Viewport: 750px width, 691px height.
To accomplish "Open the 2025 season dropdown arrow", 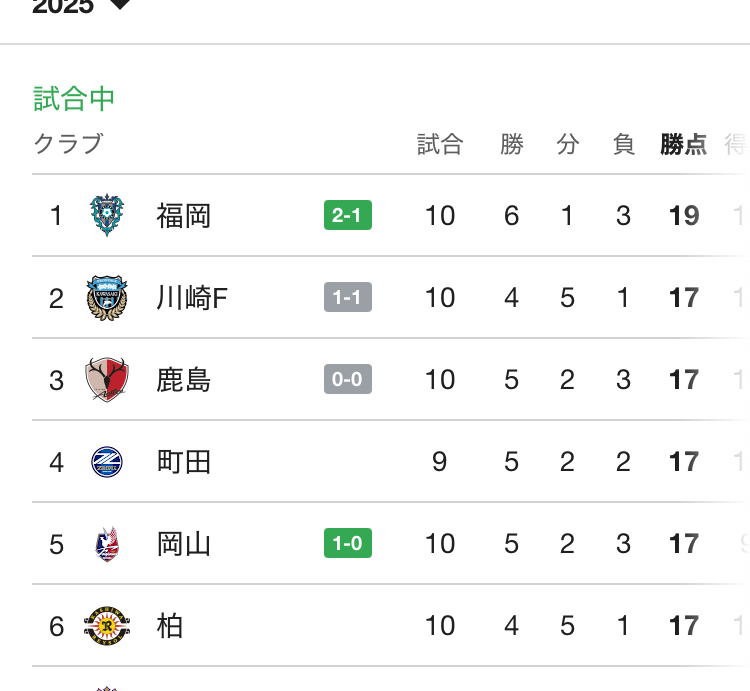I will (x=120, y=5).
